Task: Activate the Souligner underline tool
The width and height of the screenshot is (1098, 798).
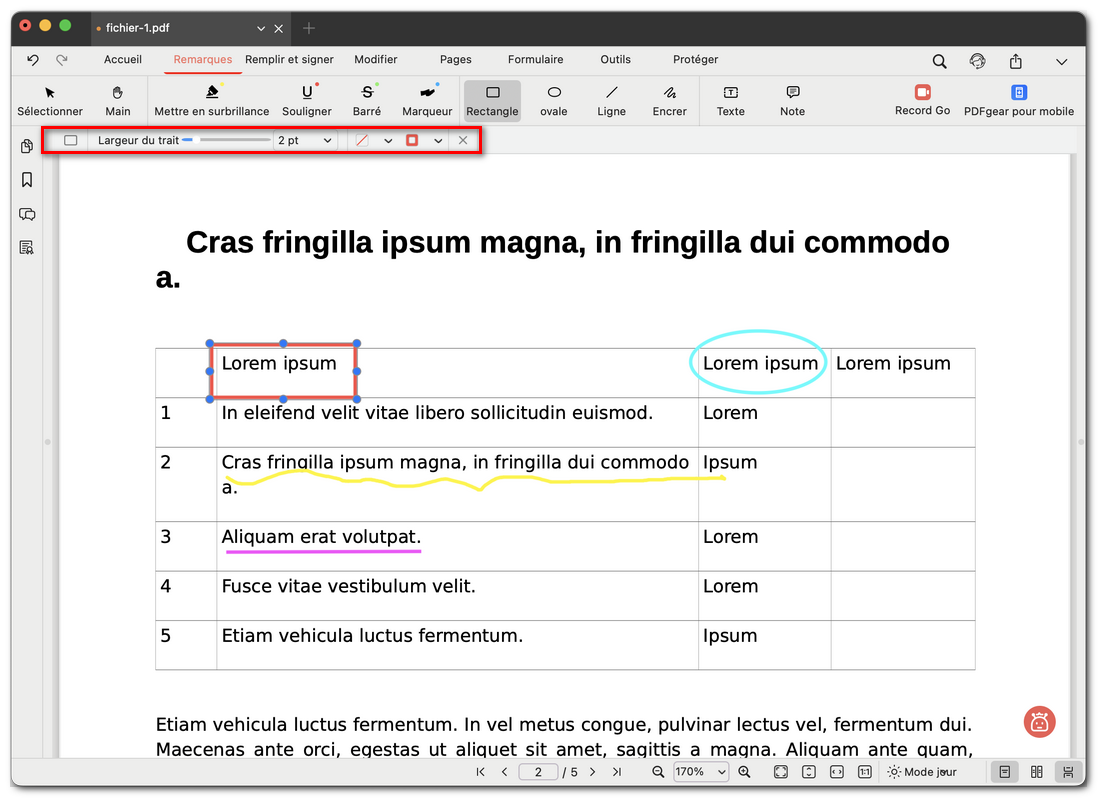Action: click(x=307, y=100)
